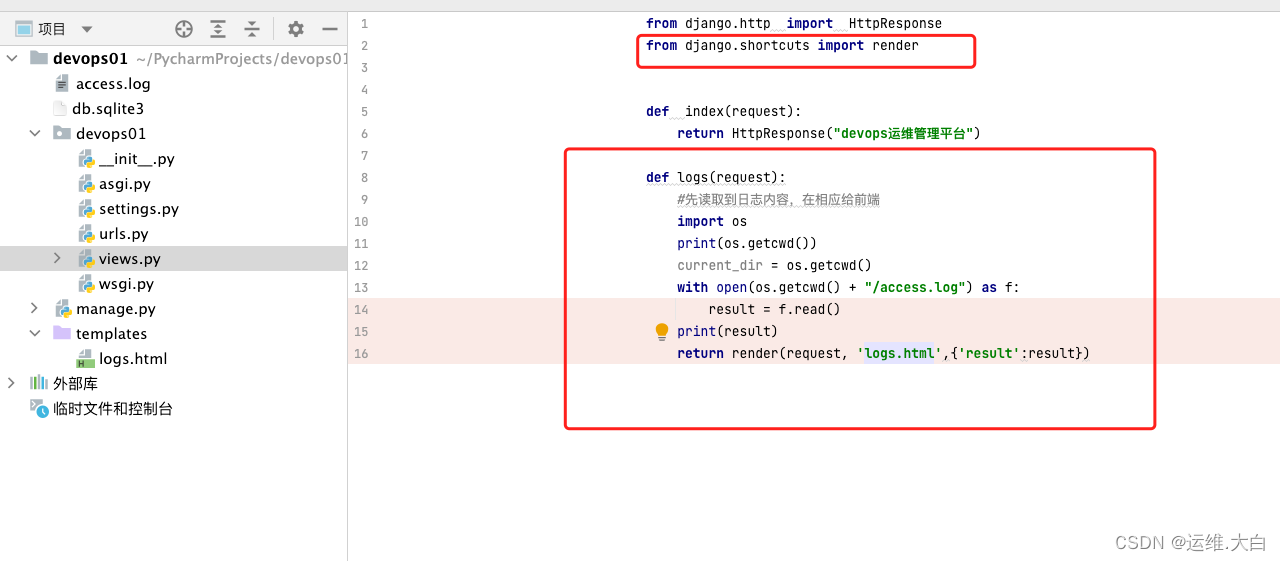Click the 'print(os.getcwd())' line
This screenshot has height=561, width=1280.
pos(747,243)
